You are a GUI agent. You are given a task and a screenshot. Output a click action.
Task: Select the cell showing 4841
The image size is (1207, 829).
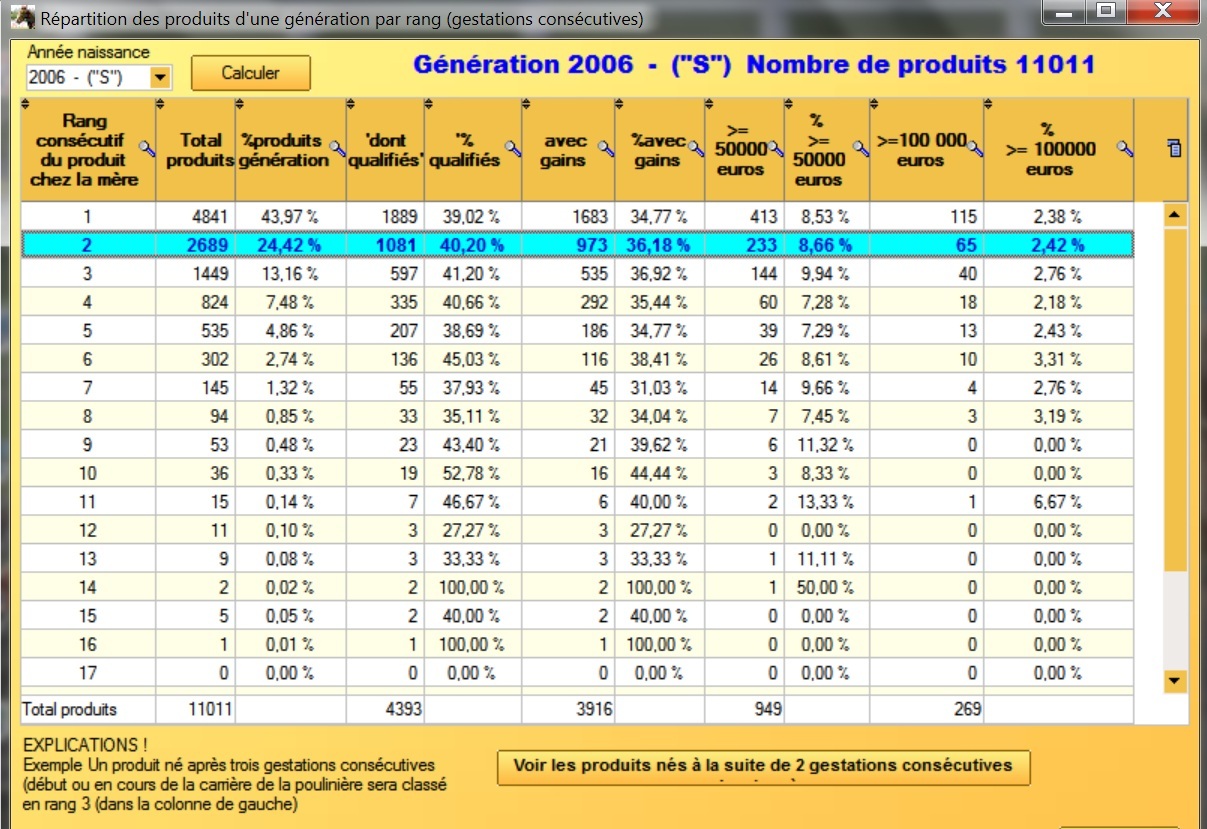click(196, 216)
